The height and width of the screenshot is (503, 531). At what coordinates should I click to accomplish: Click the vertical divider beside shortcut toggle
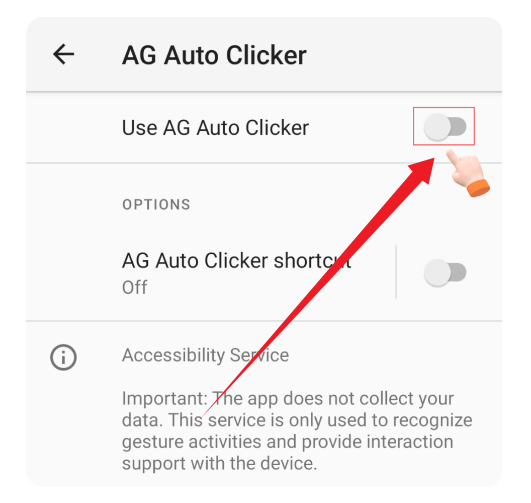tap(396, 272)
